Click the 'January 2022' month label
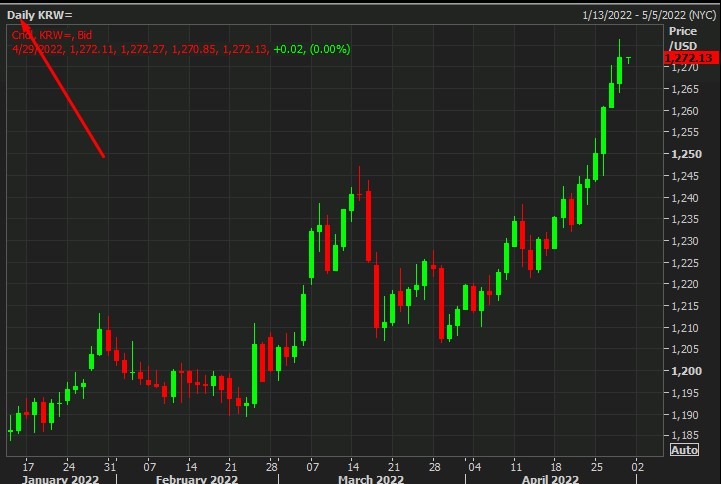 (x=60, y=479)
